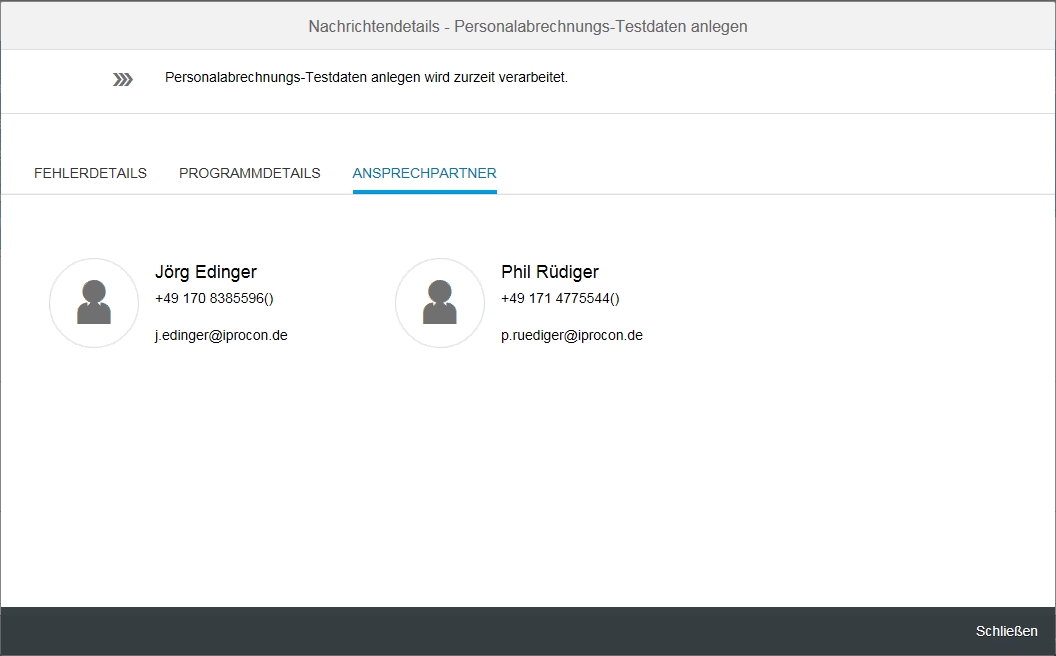This screenshot has width=1056, height=656.
Task: Open the j.edinger@iprocon.de email link
Action: click(221, 335)
